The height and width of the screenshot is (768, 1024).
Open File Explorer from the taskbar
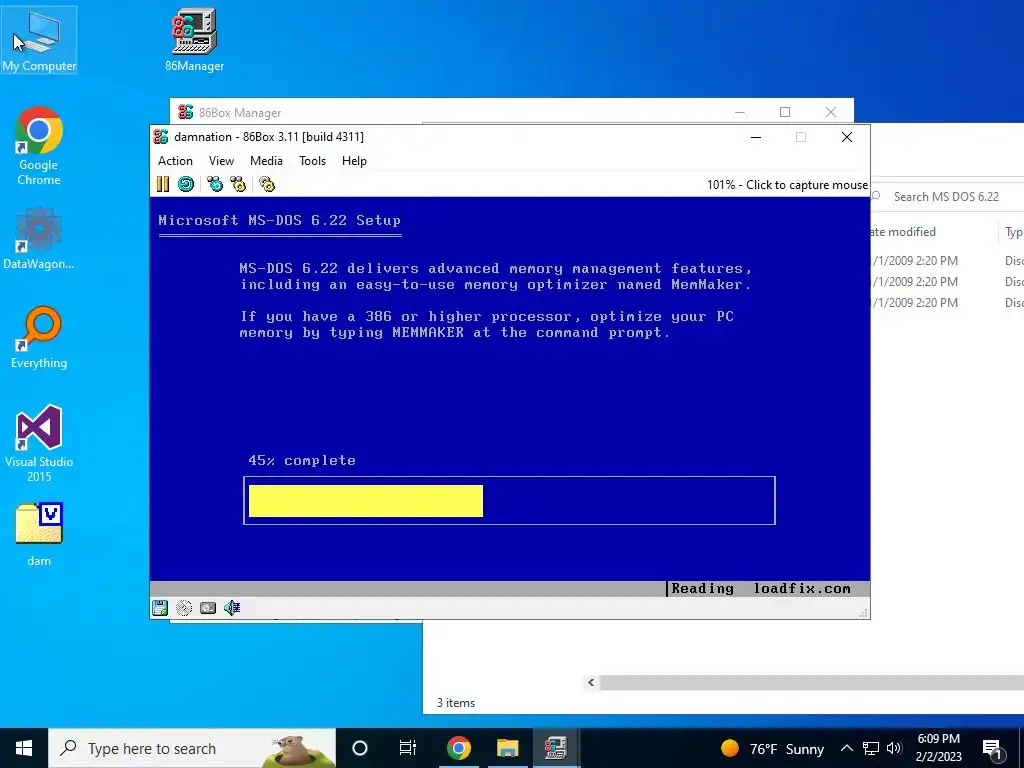click(507, 748)
